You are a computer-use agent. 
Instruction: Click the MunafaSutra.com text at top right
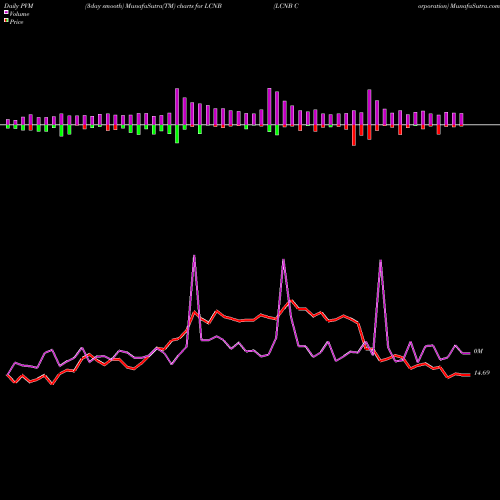tap(475, 6)
